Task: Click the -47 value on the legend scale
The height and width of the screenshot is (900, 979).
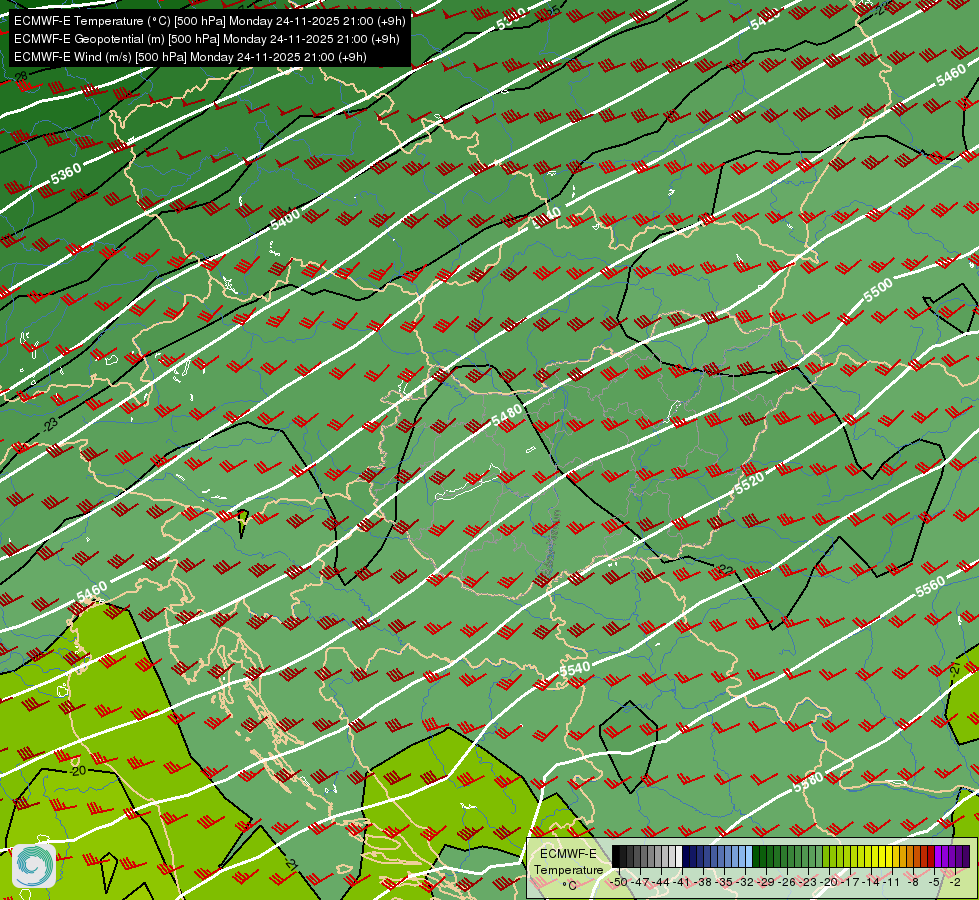Action: [x=640, y=883]
